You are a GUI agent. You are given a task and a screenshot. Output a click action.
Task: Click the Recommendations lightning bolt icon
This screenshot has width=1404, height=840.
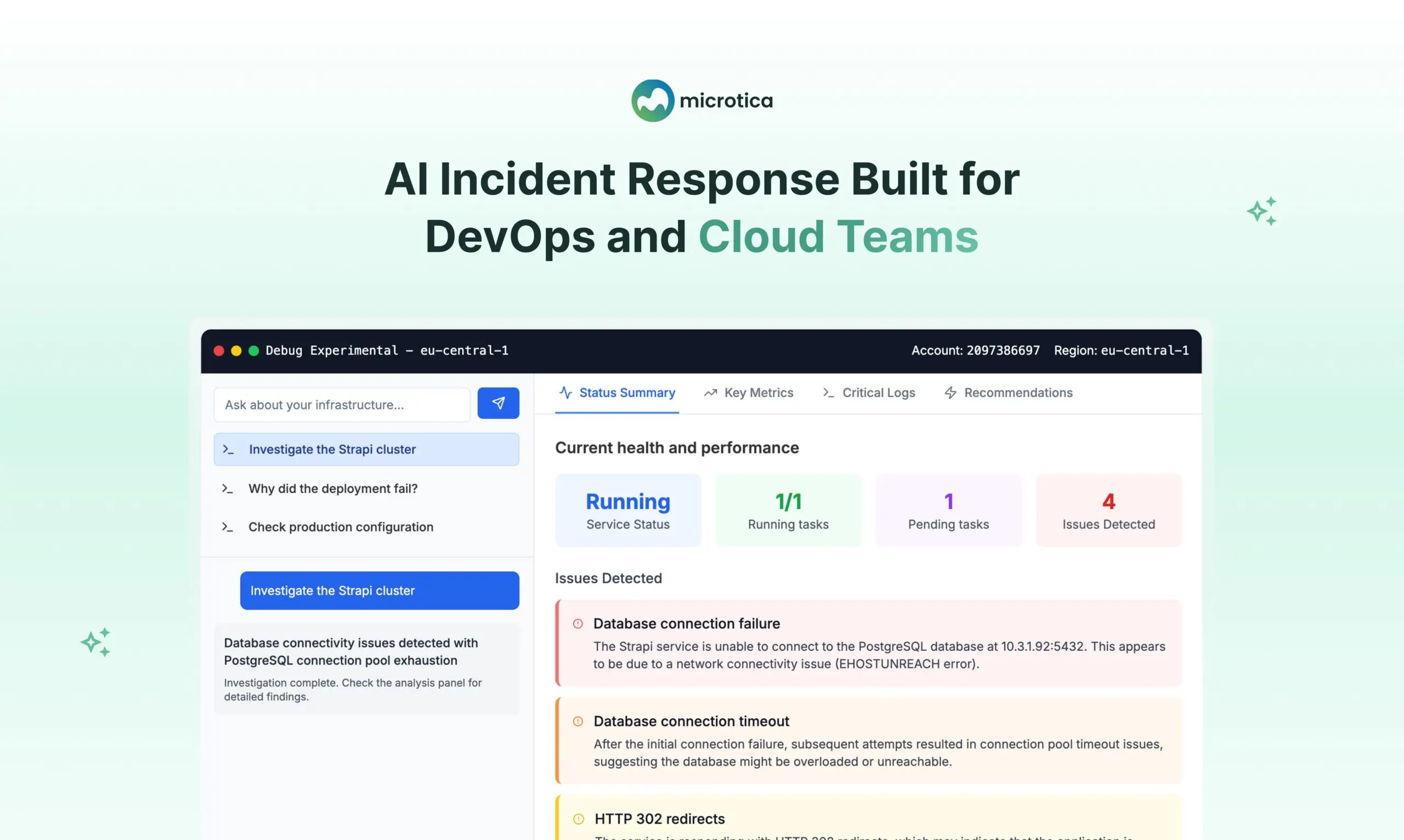click(x=950, y=393)
